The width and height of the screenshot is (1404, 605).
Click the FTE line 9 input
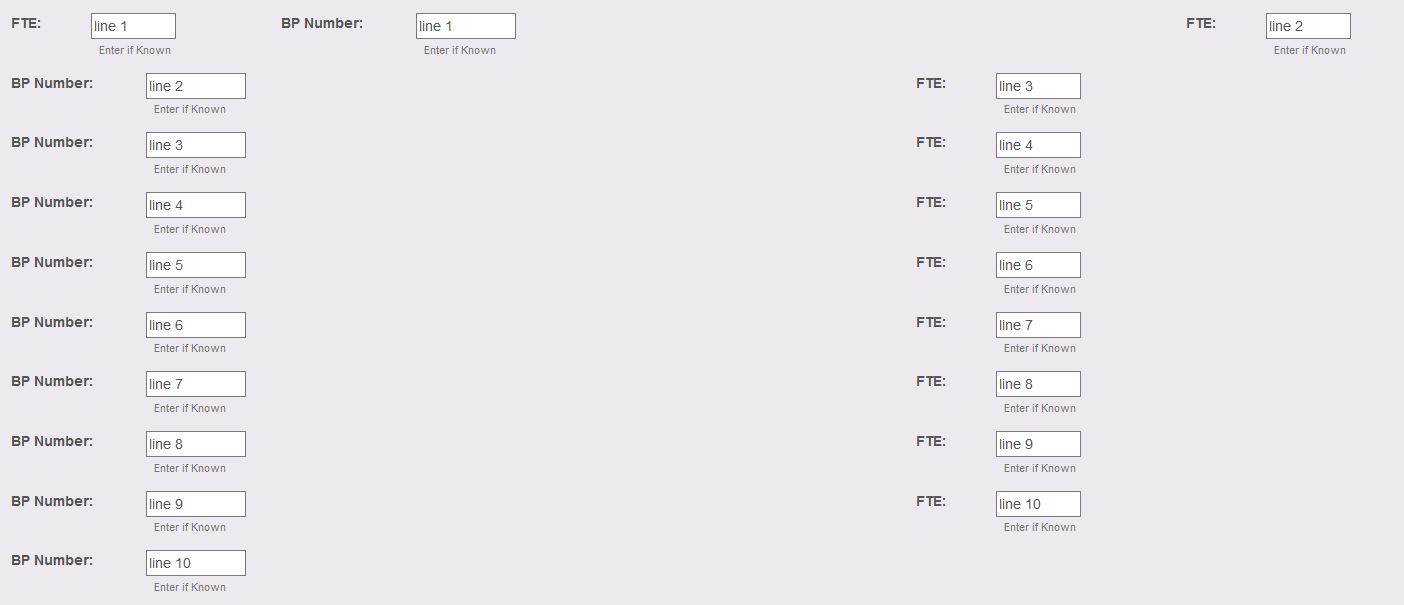(x=1037, y=444)
